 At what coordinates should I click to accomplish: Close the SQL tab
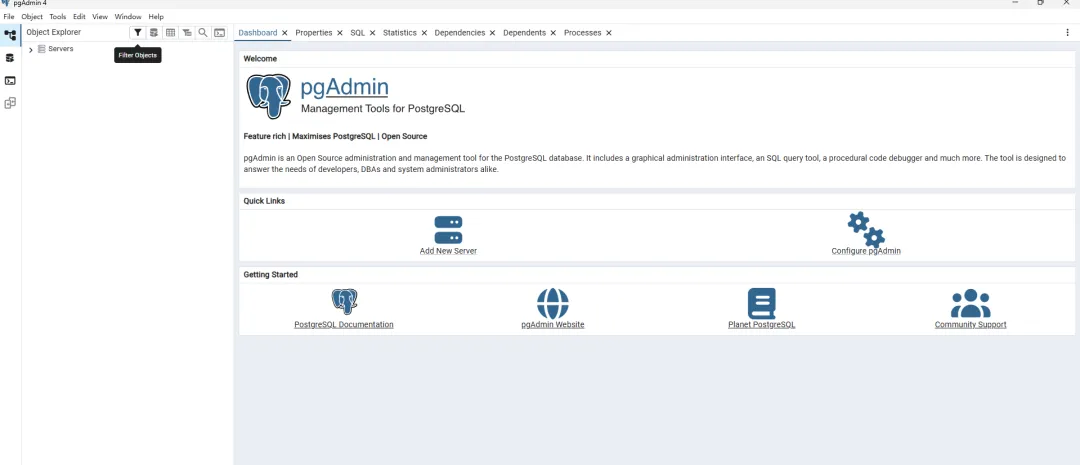coord(373,32)
